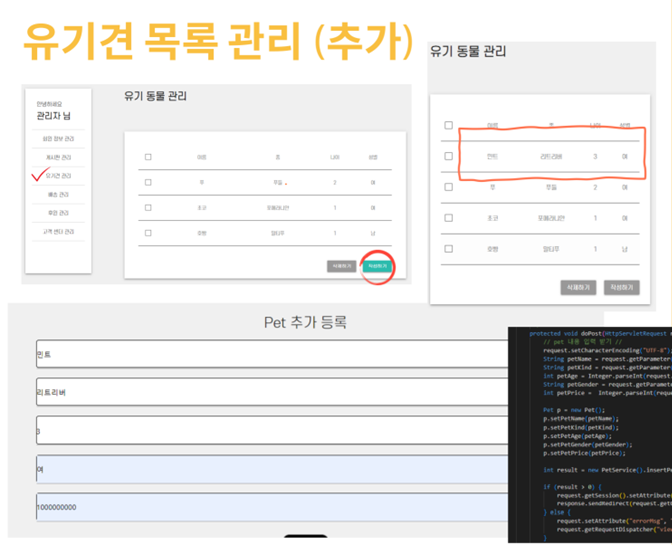Check the 초코 row in right list

tap(448, 218)
